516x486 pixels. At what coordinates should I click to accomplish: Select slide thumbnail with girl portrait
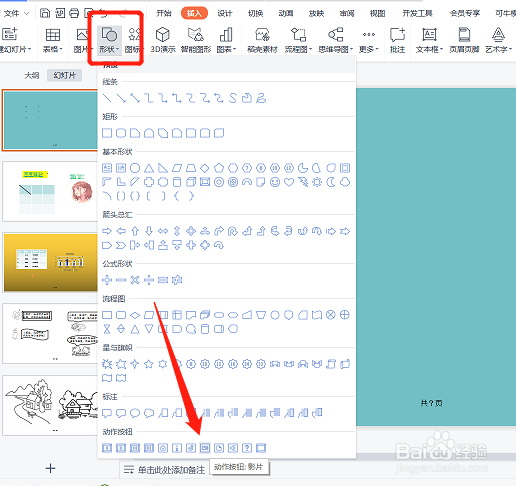(50, 191)
